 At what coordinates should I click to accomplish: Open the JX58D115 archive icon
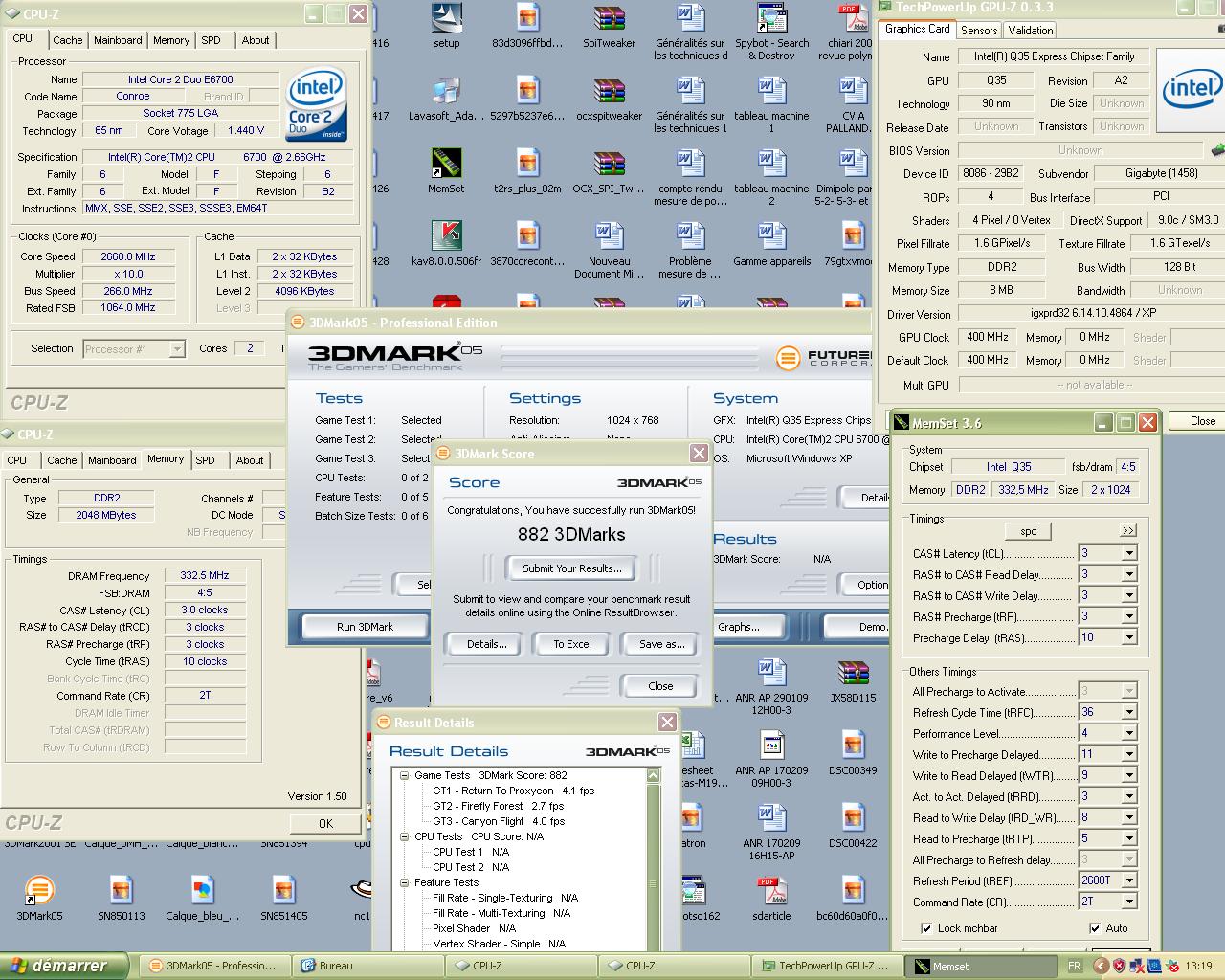pyautogui.click(x=853, y=680)
